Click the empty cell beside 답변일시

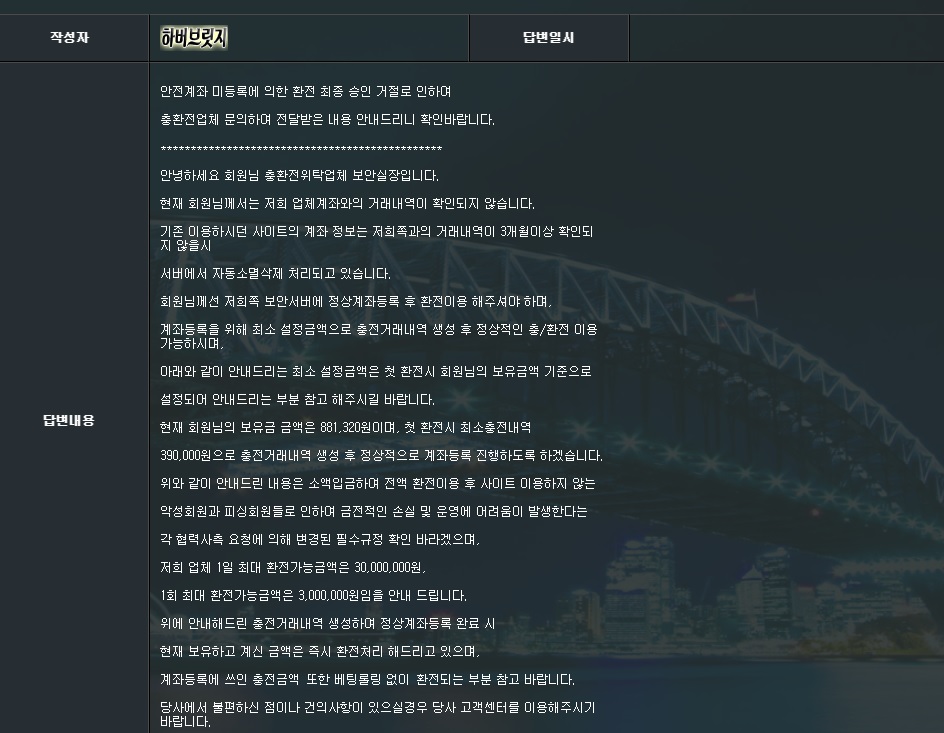785,38
